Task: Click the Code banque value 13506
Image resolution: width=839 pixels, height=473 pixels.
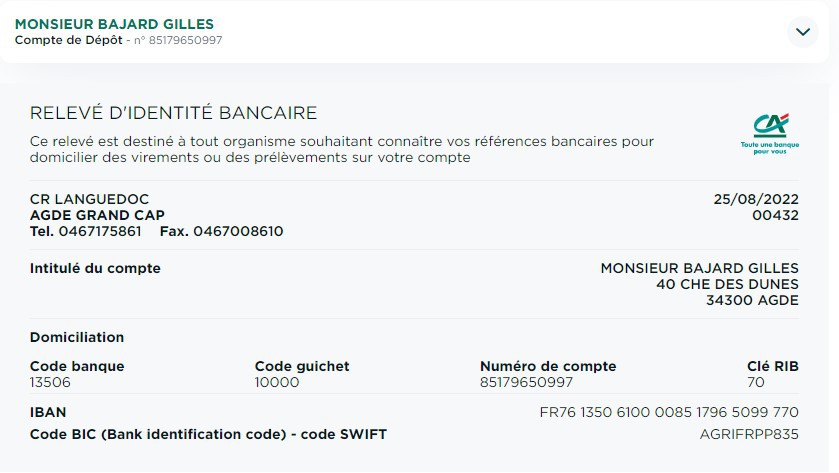Action: pyautogui.click(x=50, y=382)
